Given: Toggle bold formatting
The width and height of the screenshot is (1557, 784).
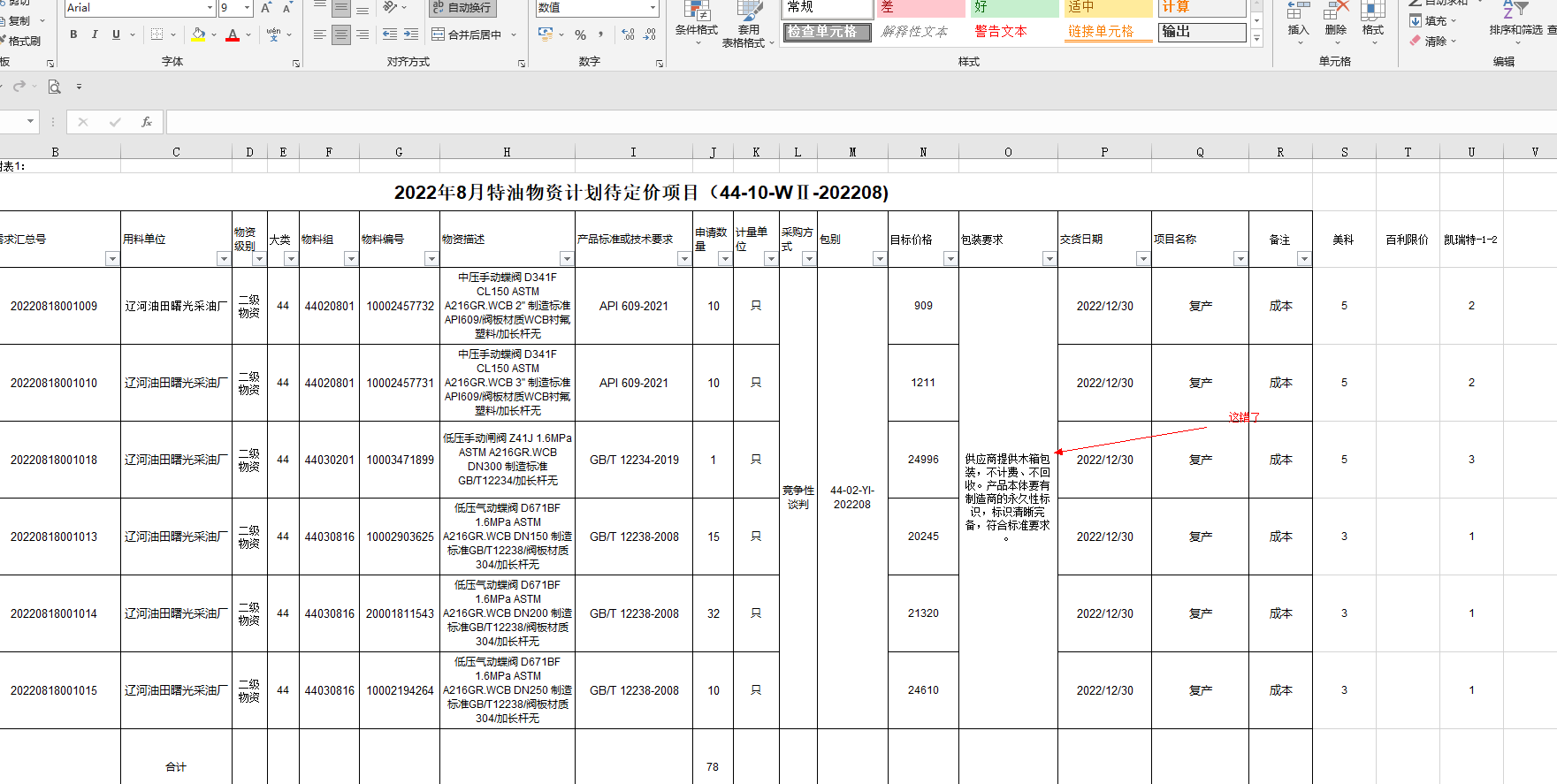Looking at the screenshot, I should coord(73,34).
